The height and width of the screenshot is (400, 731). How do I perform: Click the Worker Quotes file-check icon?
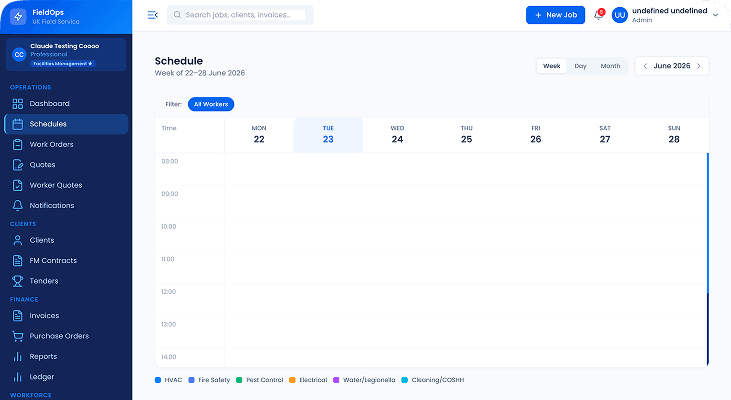click(x=18, y=185)
